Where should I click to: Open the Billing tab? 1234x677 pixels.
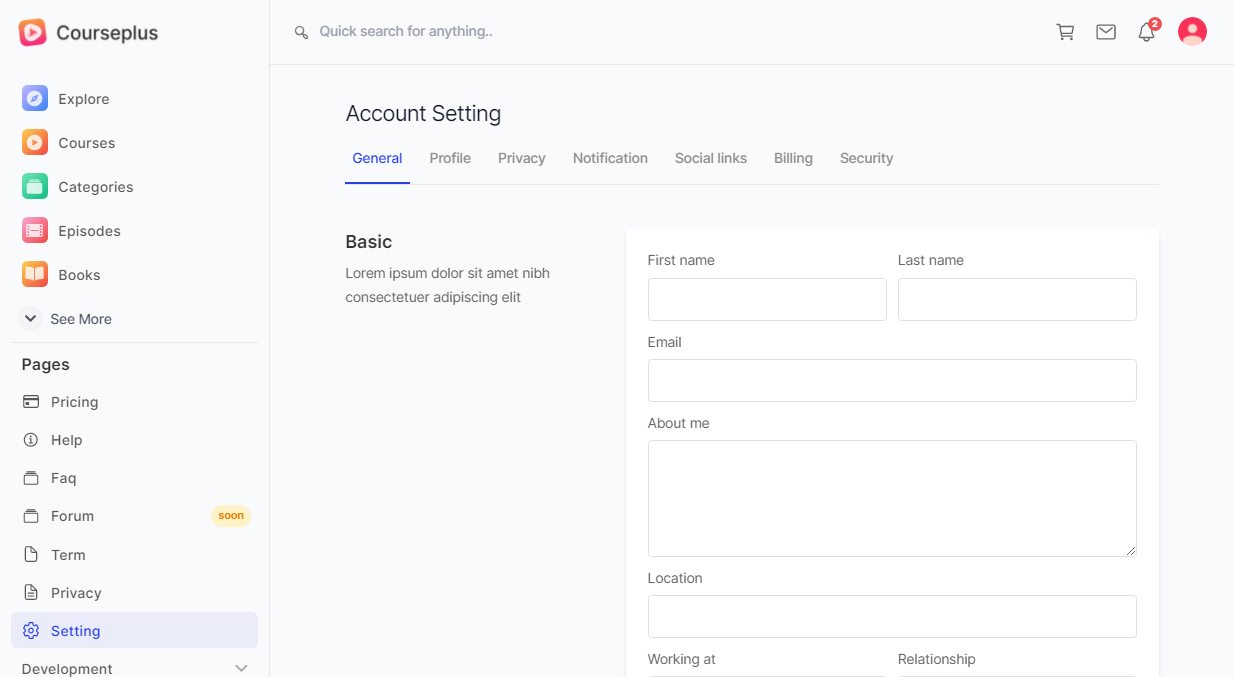tap(793, 158)
